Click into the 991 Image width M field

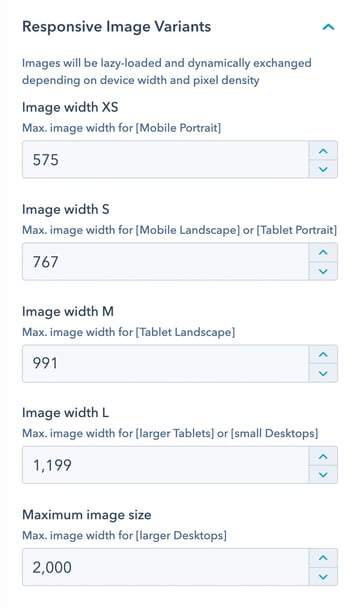(x=166, y=364)
